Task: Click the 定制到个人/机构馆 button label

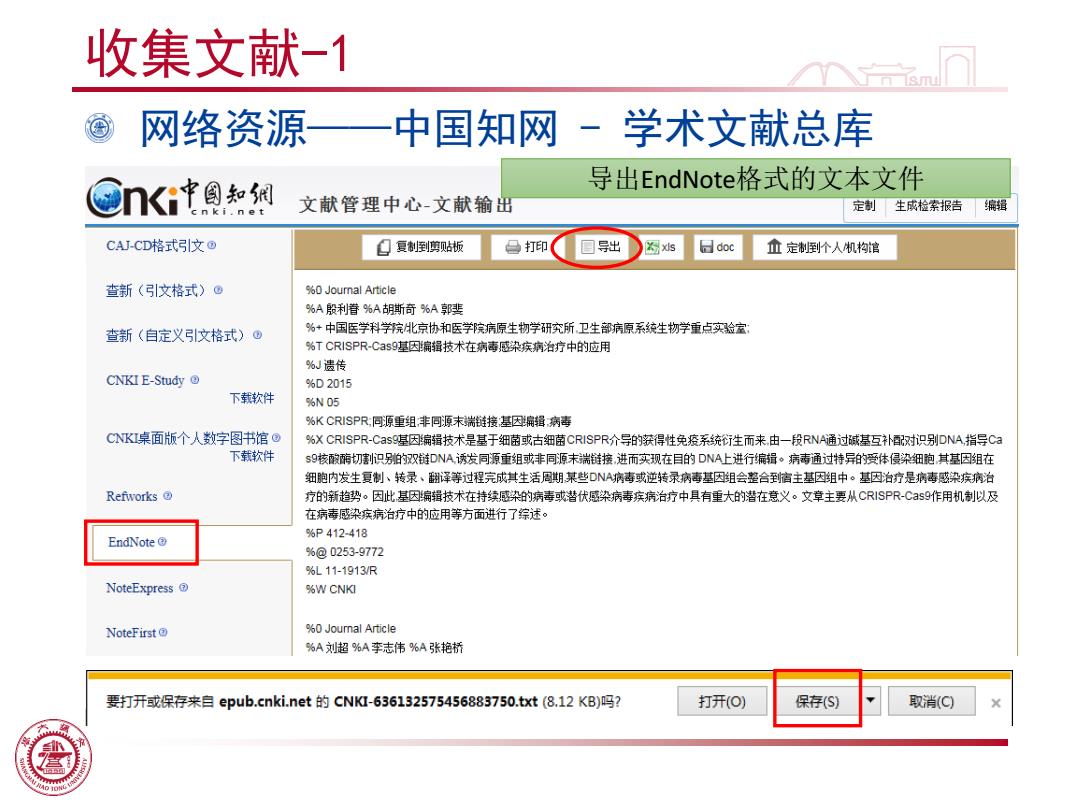Action: pyautogui.click(x=833, y=247)
